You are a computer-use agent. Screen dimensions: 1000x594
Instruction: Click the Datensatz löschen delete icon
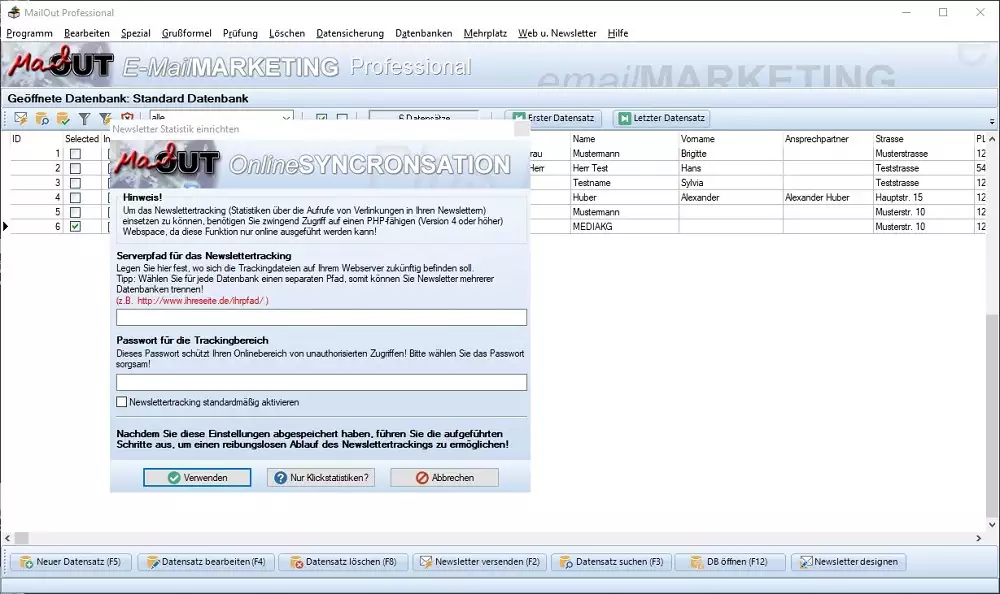[x=297, y=562]
